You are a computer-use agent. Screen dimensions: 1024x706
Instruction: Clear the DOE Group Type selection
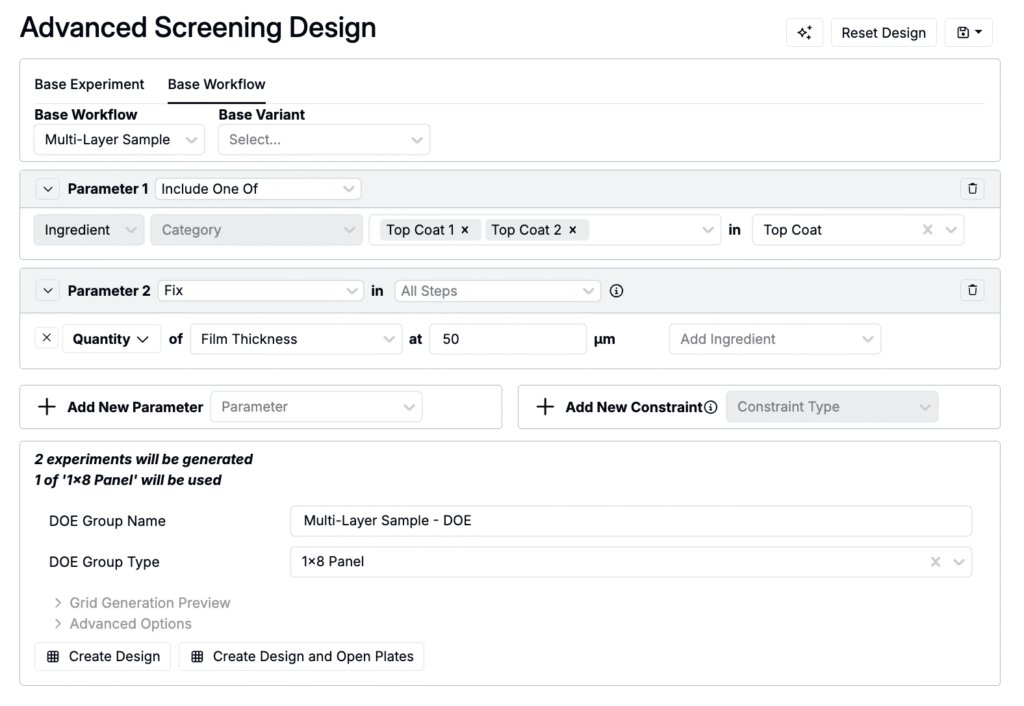(x=935, y=562)
